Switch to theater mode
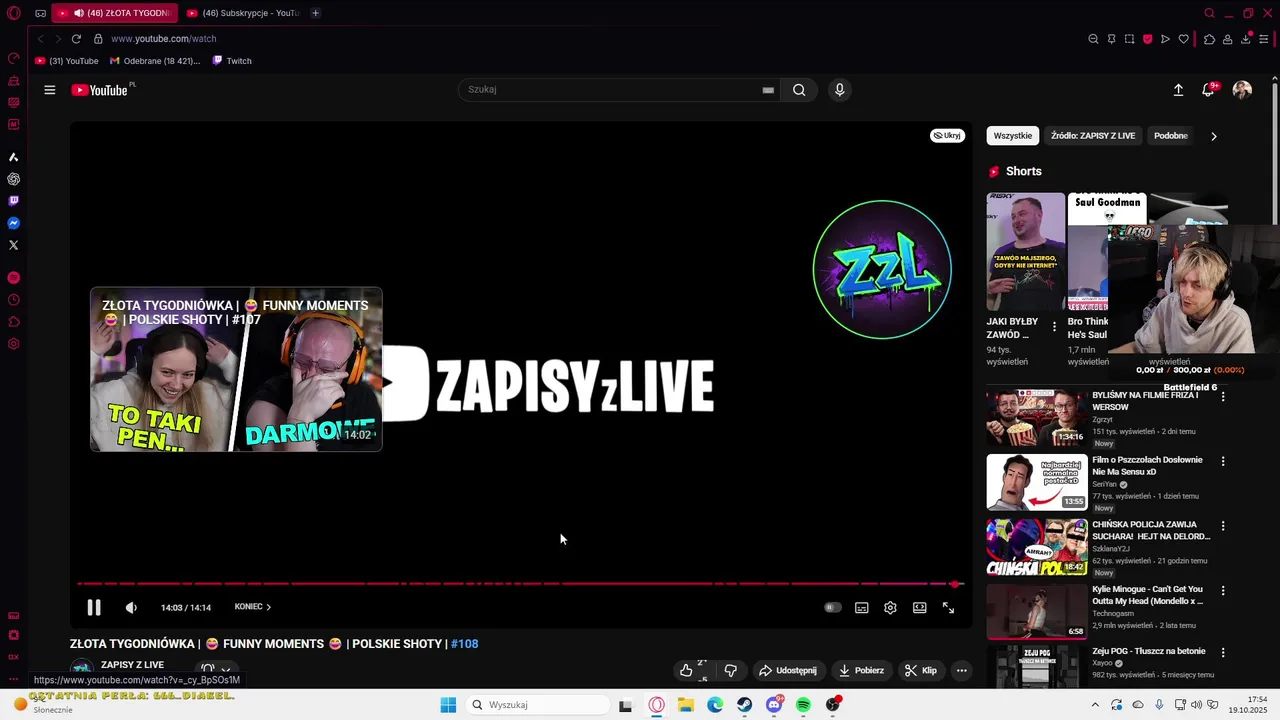Viewport: 1280px width, 720px height. [919, 607]
